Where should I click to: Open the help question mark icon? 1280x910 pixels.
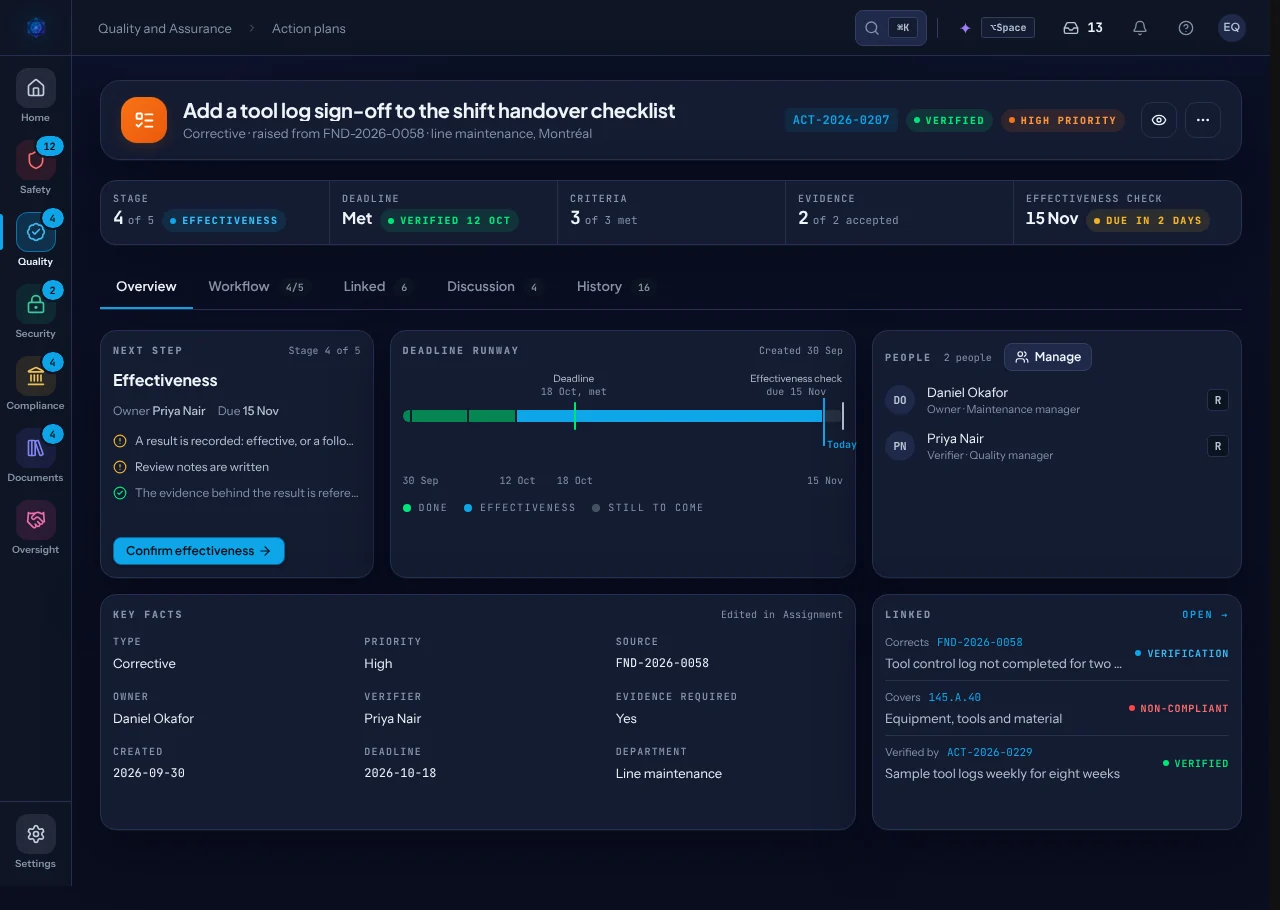tap(1186, 28)
